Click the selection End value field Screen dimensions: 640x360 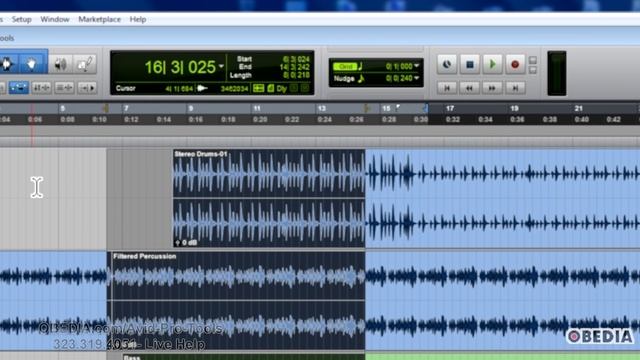click(x=295, y=67)
